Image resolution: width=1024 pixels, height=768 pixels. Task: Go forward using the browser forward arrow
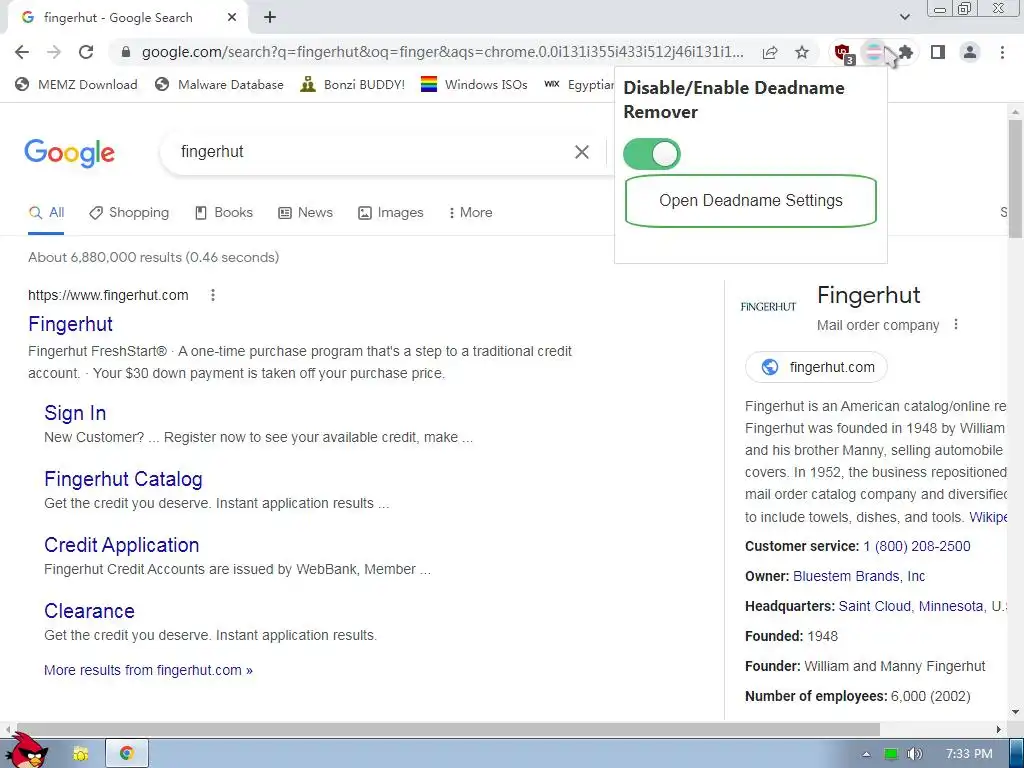point(54,52)
